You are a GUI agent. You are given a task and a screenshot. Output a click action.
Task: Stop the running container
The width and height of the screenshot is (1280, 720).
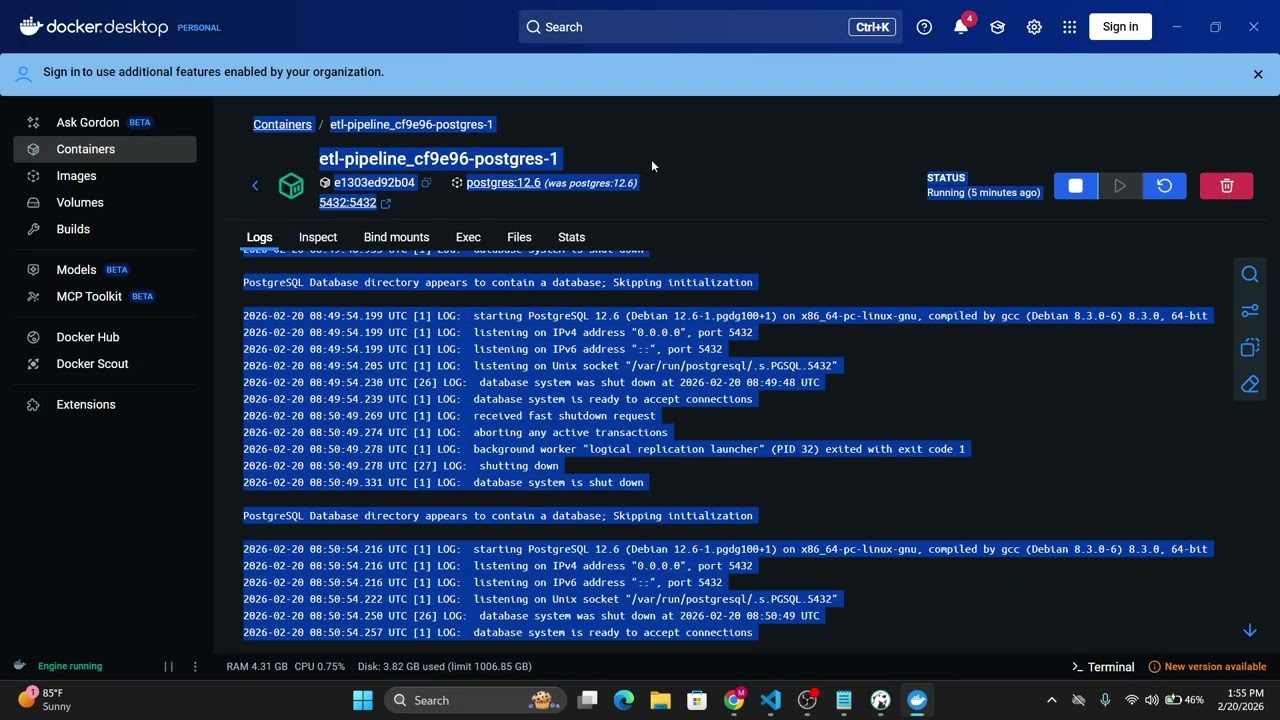click(1075, 186)
